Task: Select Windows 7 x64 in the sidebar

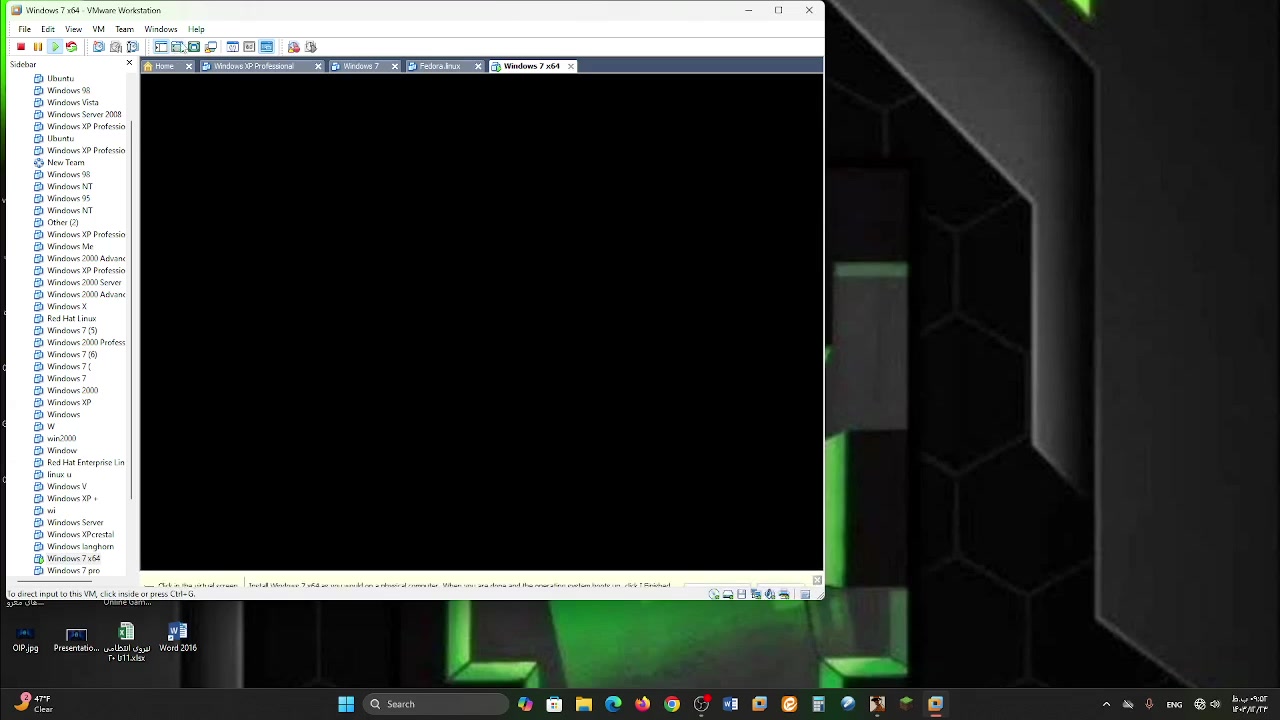Action: 73,558
